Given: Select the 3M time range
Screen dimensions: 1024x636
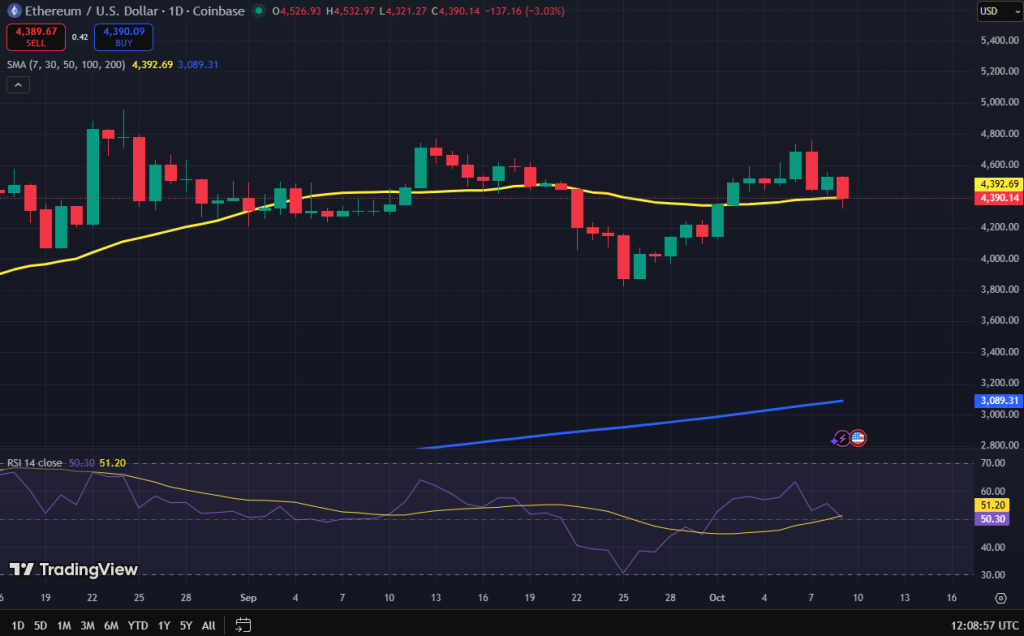Looking at the screenshot, I should click(x=88, y=626).
